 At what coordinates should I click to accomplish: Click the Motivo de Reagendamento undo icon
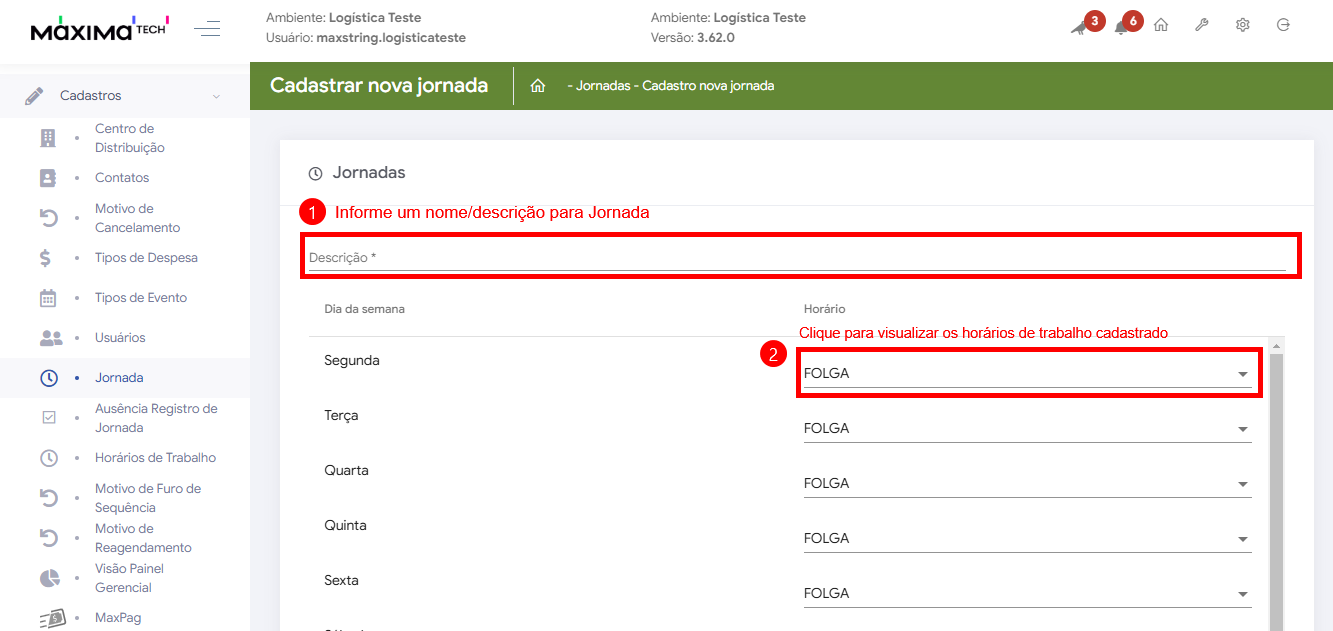tap(48, 538)
